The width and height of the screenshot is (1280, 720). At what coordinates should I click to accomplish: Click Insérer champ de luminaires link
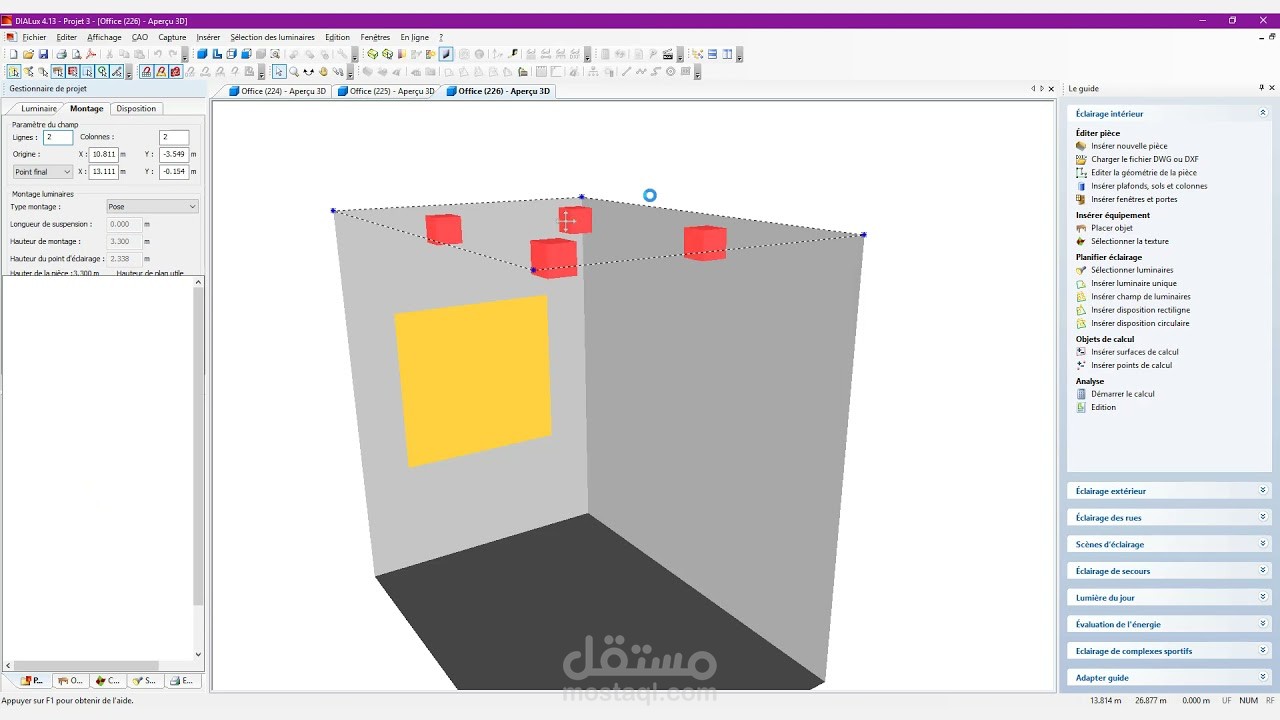[1140, 297]
